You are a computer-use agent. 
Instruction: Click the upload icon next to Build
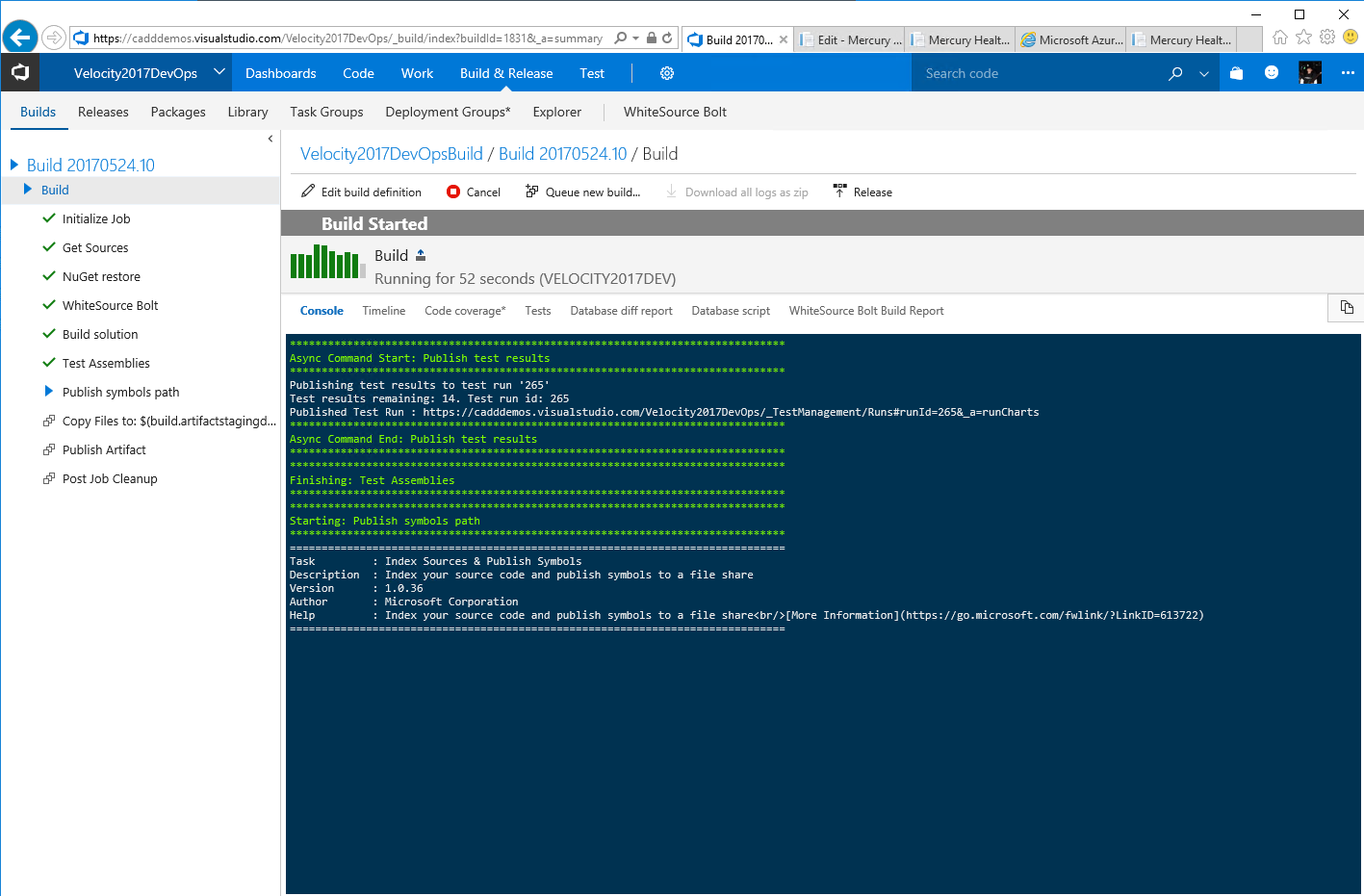(421, 255)
